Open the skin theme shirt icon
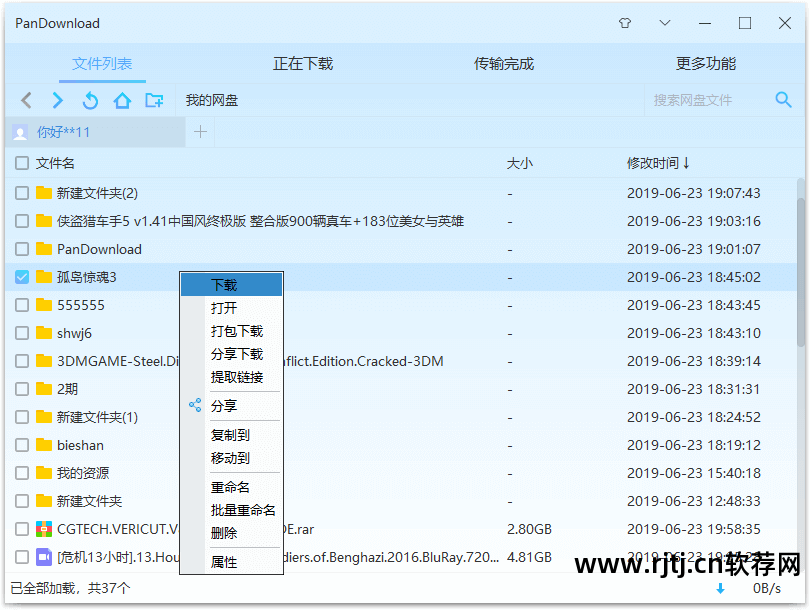This screenshot has width=810, height=610. pos(626,23)
